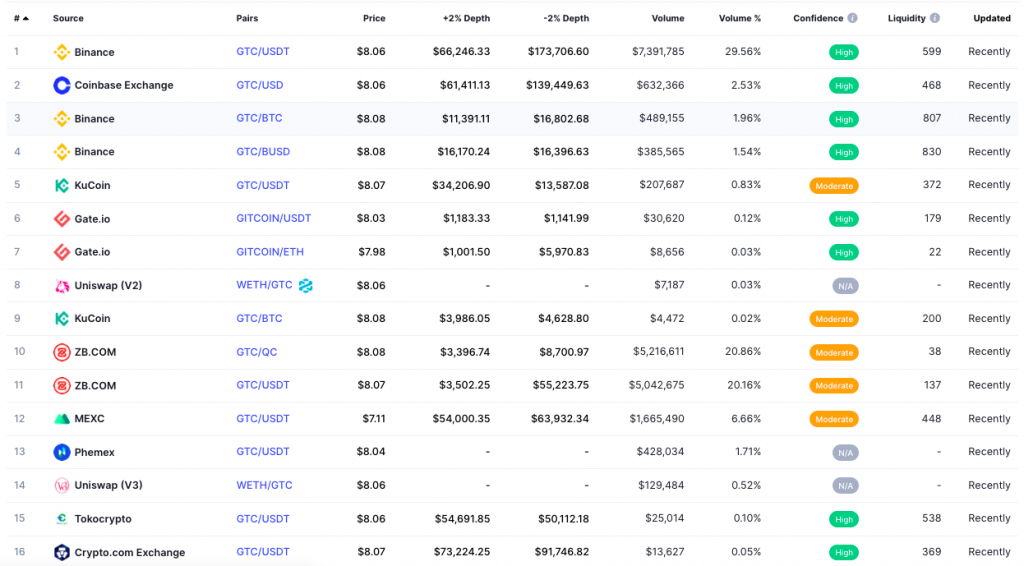This screenshot has width=1024, height=566.
Task: Open the GTC/USD pair link
Action: tap(259, 85)
